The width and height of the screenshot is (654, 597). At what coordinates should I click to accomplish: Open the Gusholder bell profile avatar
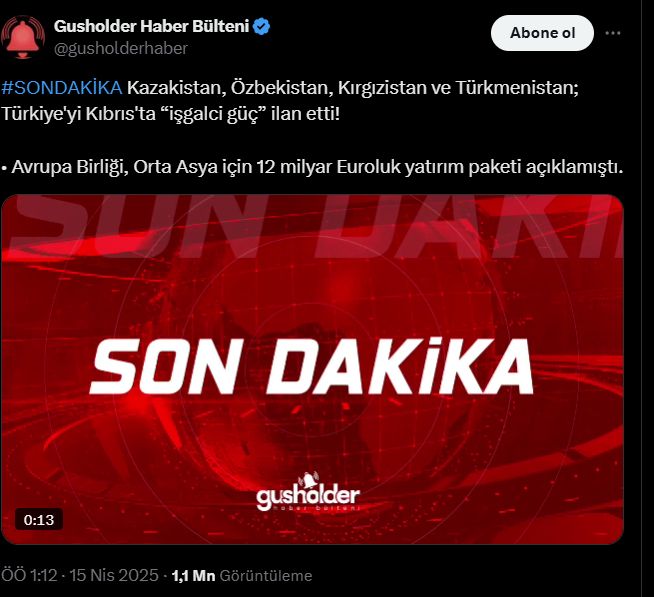coord(23,37)
